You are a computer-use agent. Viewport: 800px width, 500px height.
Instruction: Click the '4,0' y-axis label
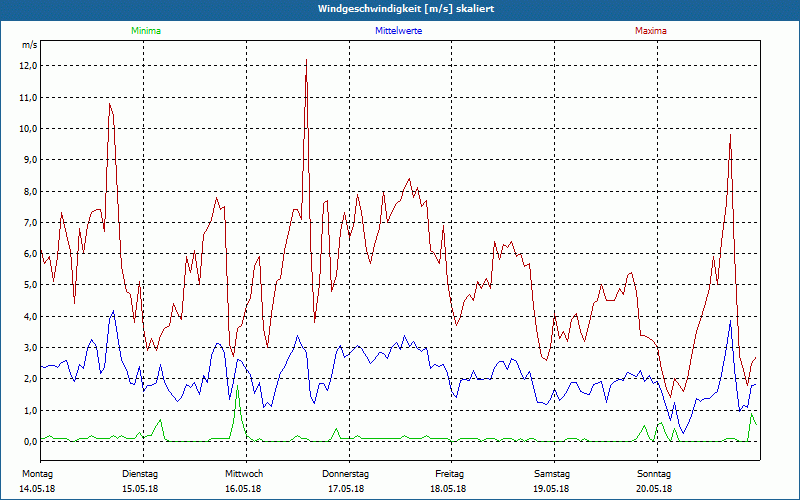click(30, 316)
